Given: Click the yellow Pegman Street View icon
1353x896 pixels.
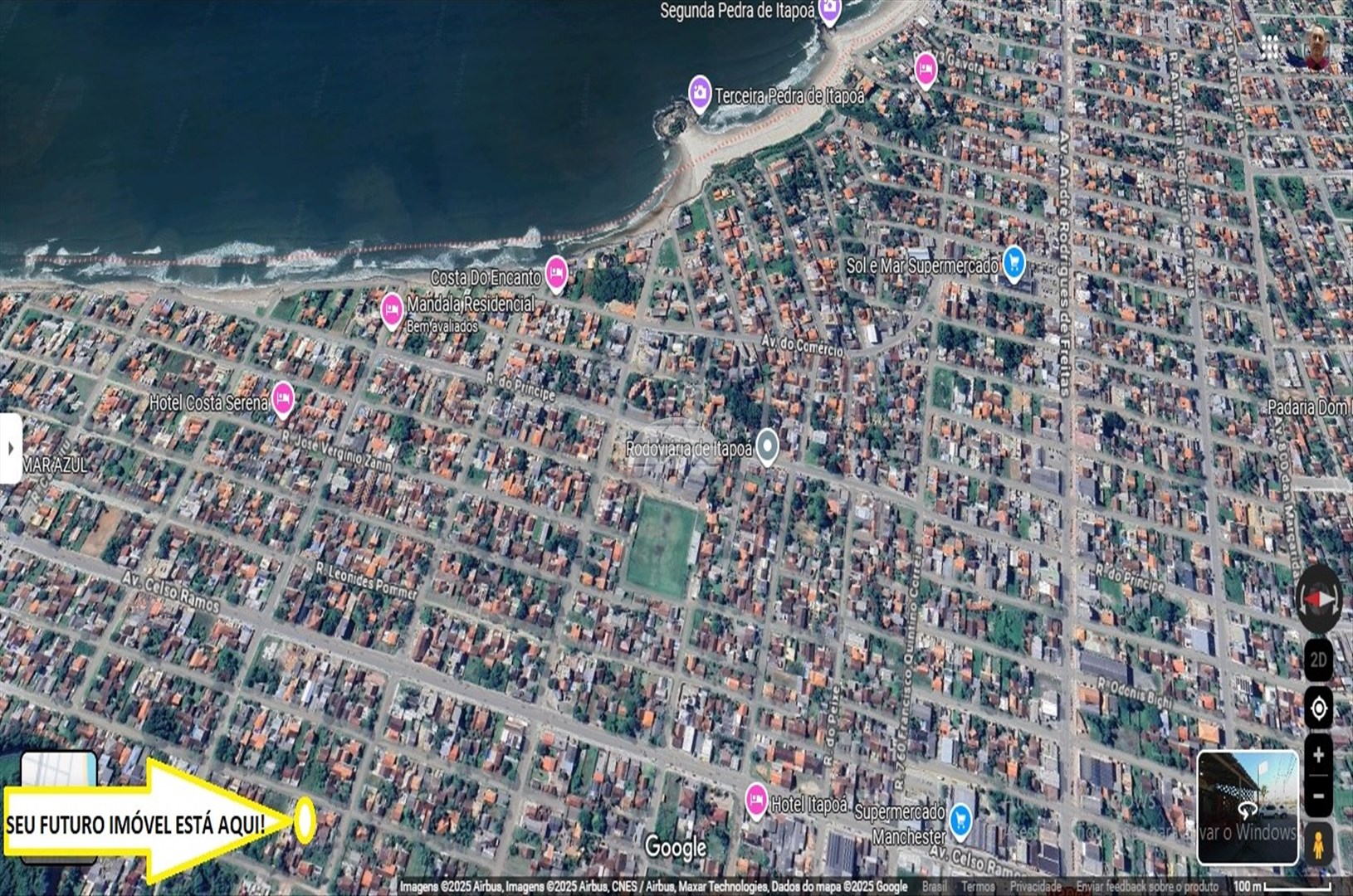Looking at the screenshot, I should tap(1318, 845).
